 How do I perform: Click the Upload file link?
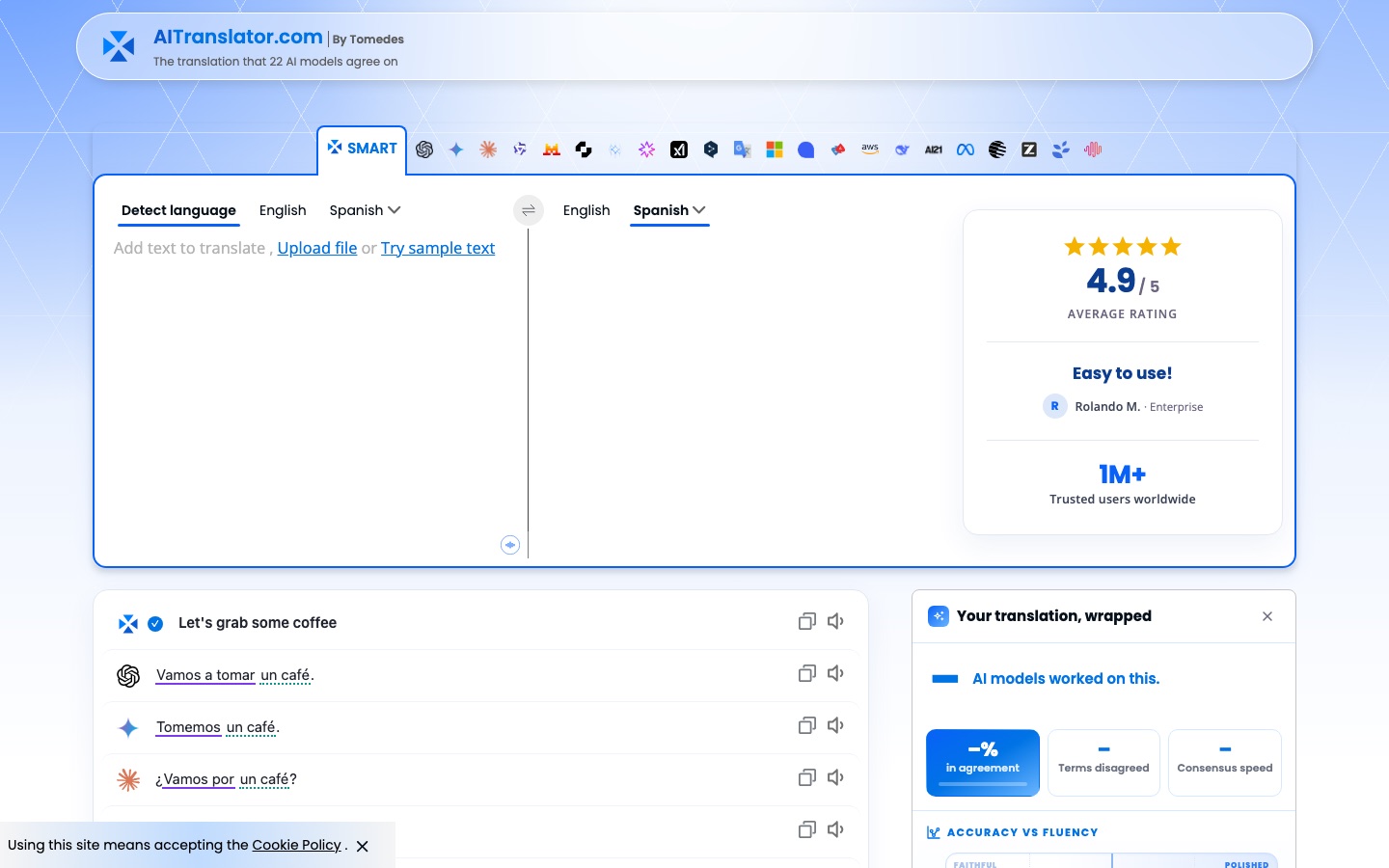(x=317, y=248)
